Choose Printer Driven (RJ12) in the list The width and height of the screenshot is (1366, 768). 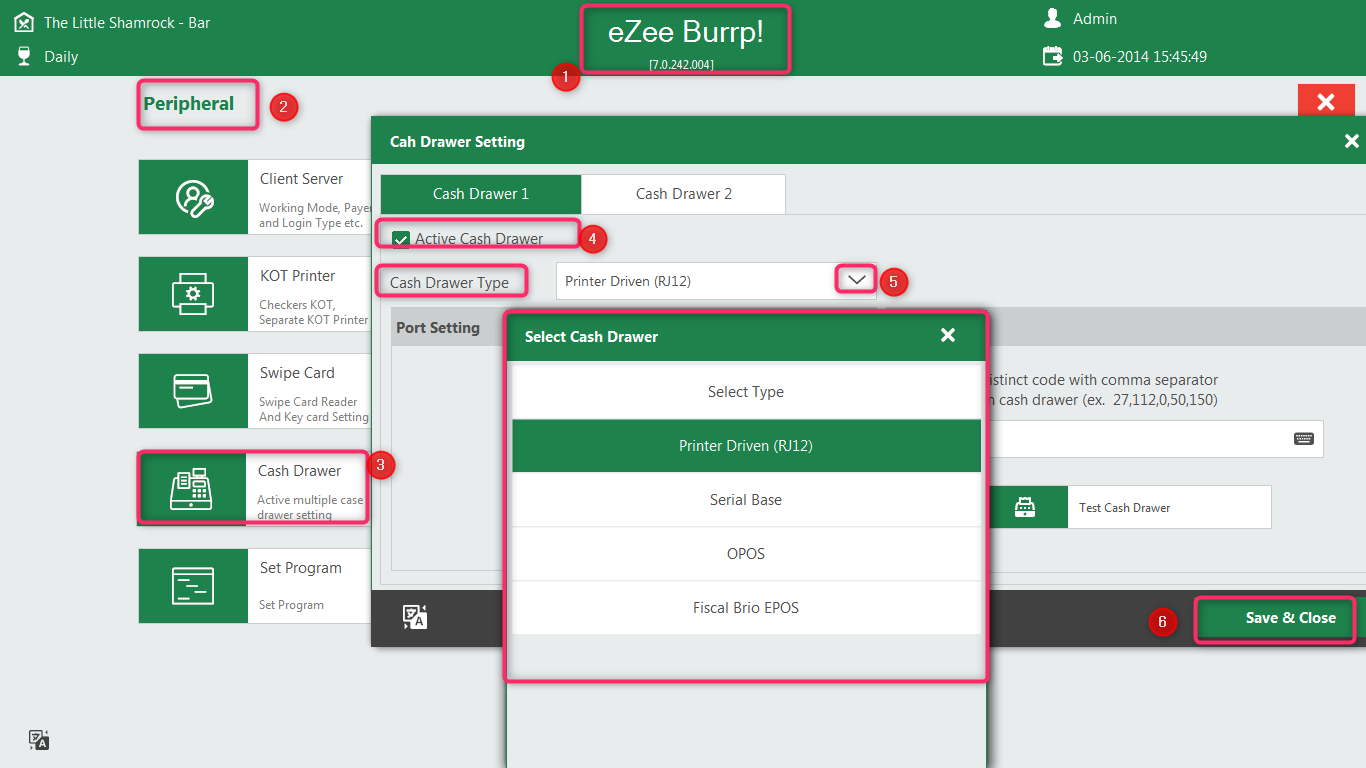tap(746, 446)
